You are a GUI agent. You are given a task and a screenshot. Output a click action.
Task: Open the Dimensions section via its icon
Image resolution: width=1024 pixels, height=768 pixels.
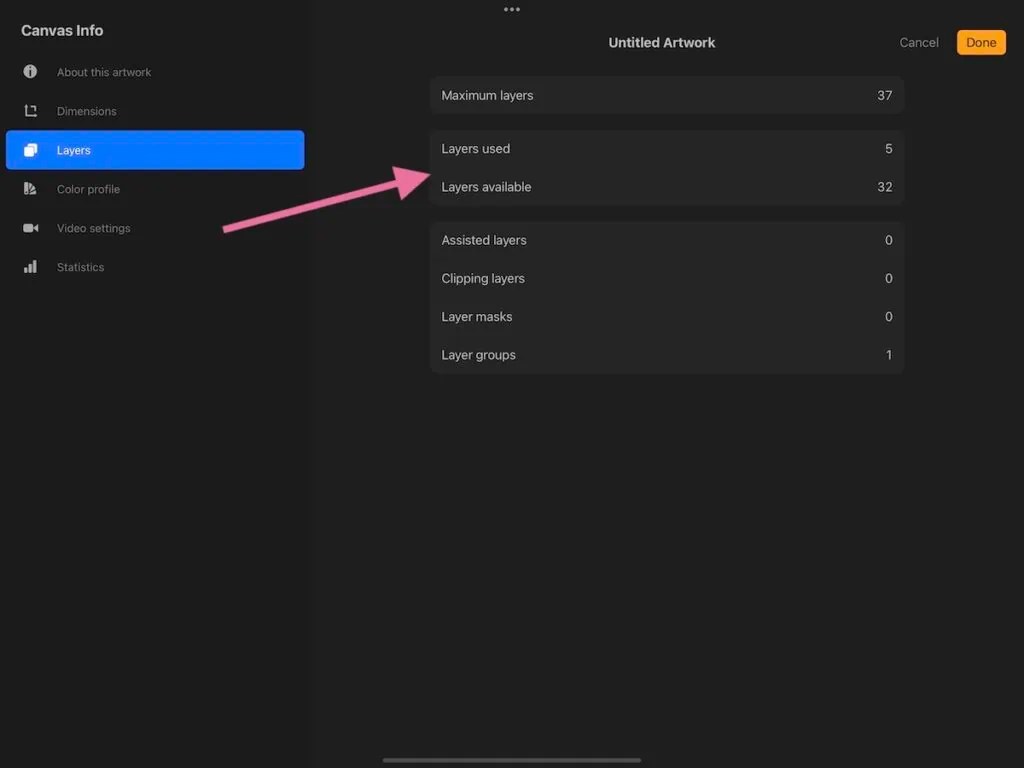click(30, 111)
